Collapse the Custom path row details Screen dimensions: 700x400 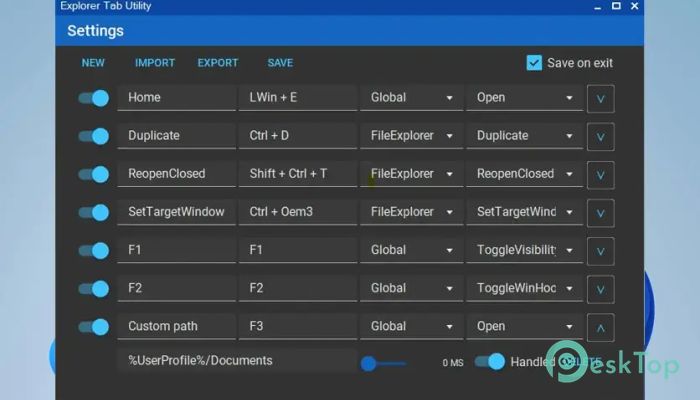click(600, 328)
